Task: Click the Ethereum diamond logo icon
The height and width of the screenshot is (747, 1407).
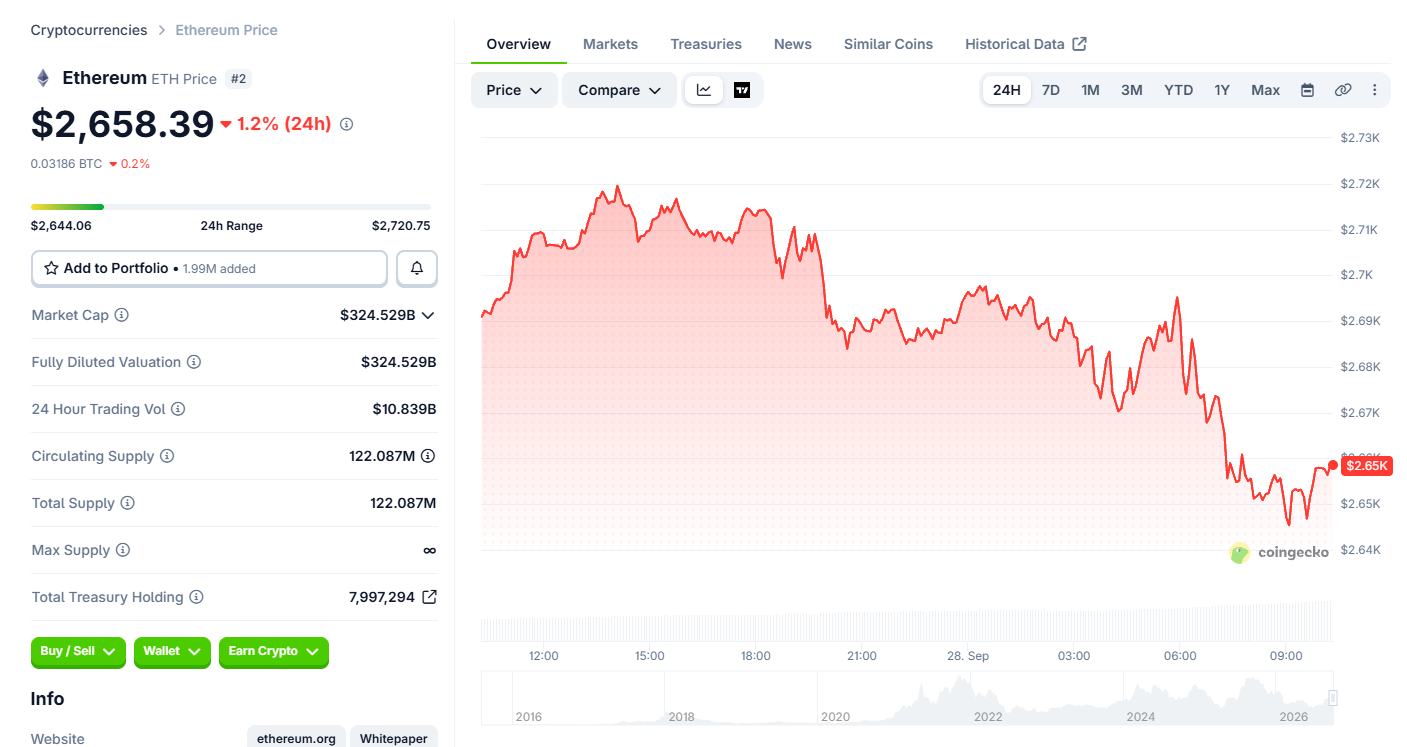Action: (x=42, y=78)
